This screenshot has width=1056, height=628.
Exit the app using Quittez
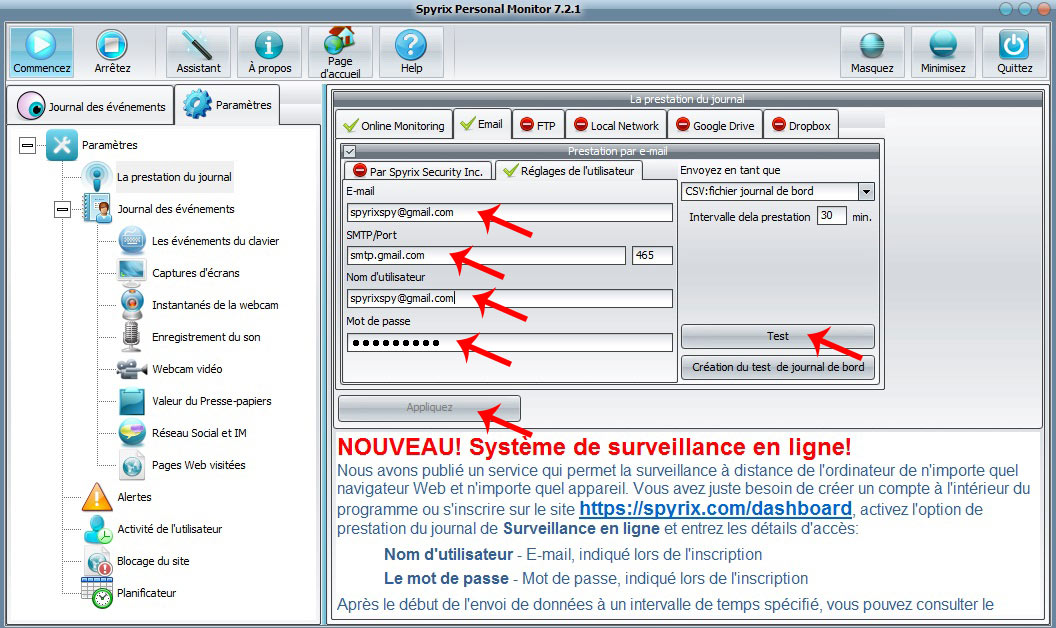1014,52
